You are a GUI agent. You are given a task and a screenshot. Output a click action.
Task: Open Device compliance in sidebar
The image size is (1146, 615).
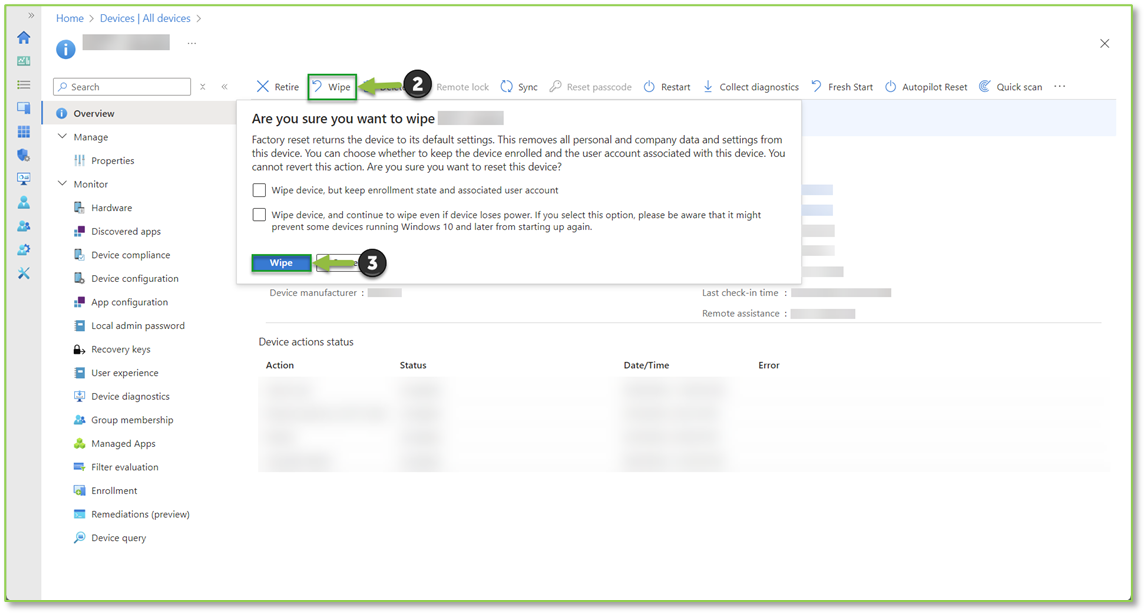(130, 255)
